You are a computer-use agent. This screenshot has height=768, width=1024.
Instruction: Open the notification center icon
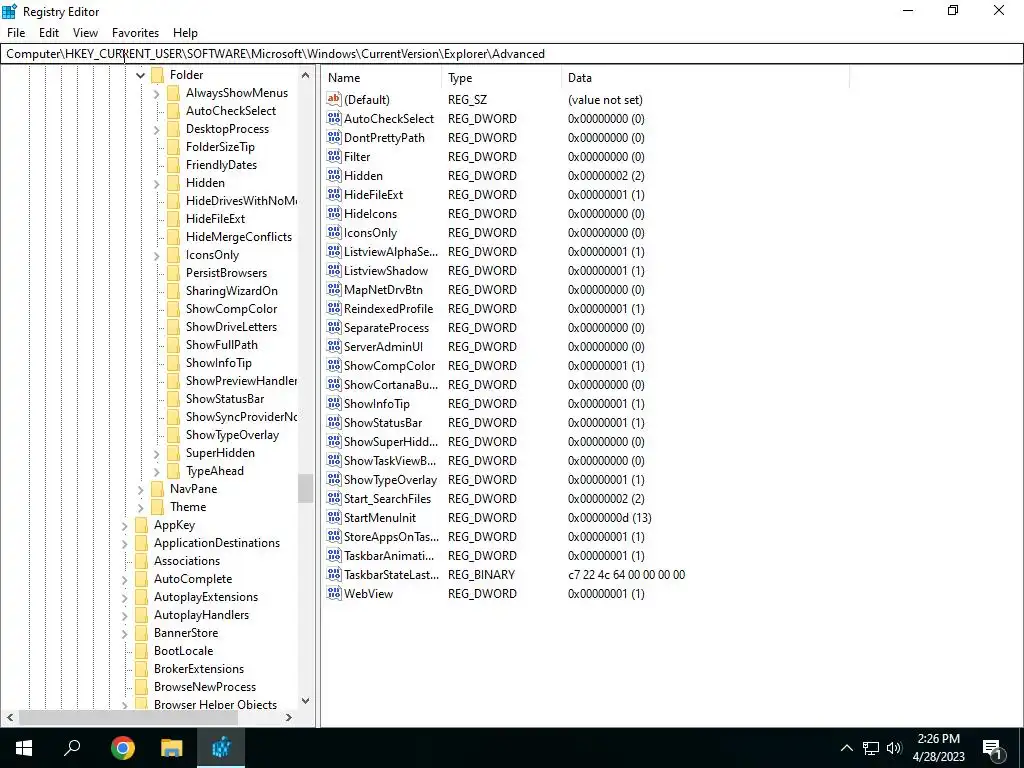point(992,749)
